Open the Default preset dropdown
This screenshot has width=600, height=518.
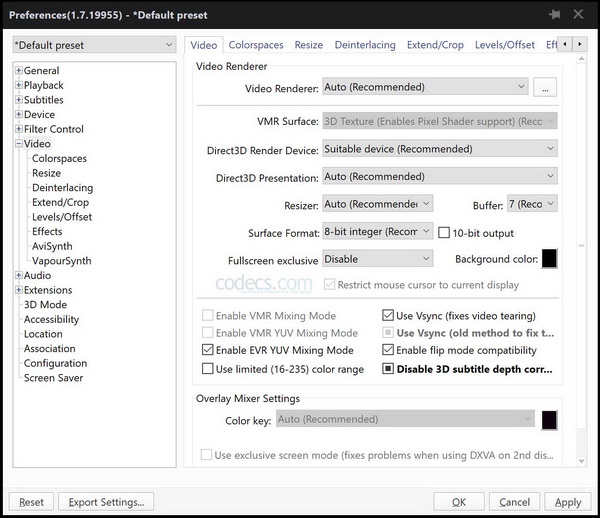(x=93, y=45)
